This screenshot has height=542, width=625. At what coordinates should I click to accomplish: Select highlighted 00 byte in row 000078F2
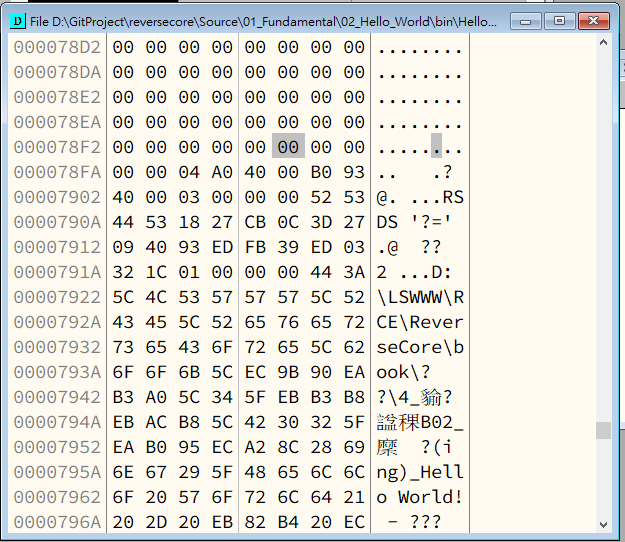tap(289, 147)
